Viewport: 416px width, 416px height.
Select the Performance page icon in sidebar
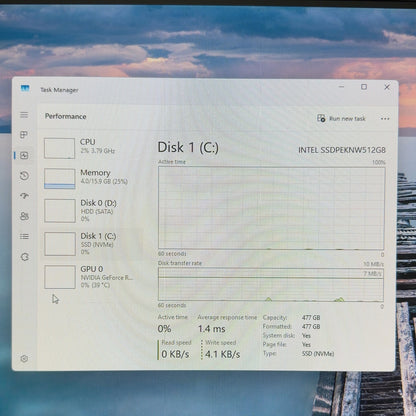[24, 155]
